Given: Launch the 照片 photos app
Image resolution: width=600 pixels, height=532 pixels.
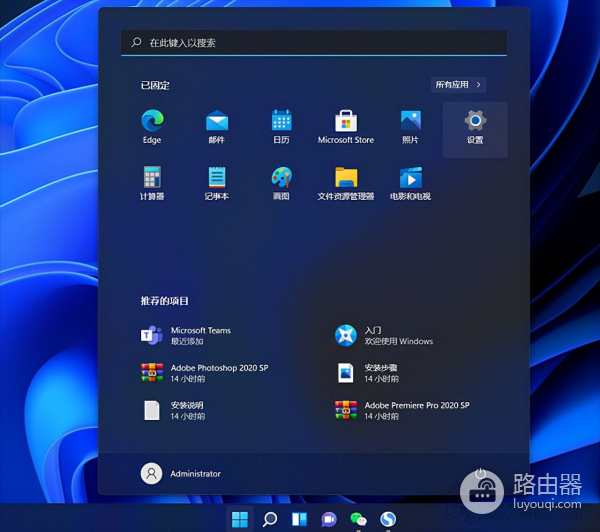Looking at the screenshot, I should point(411,127).
